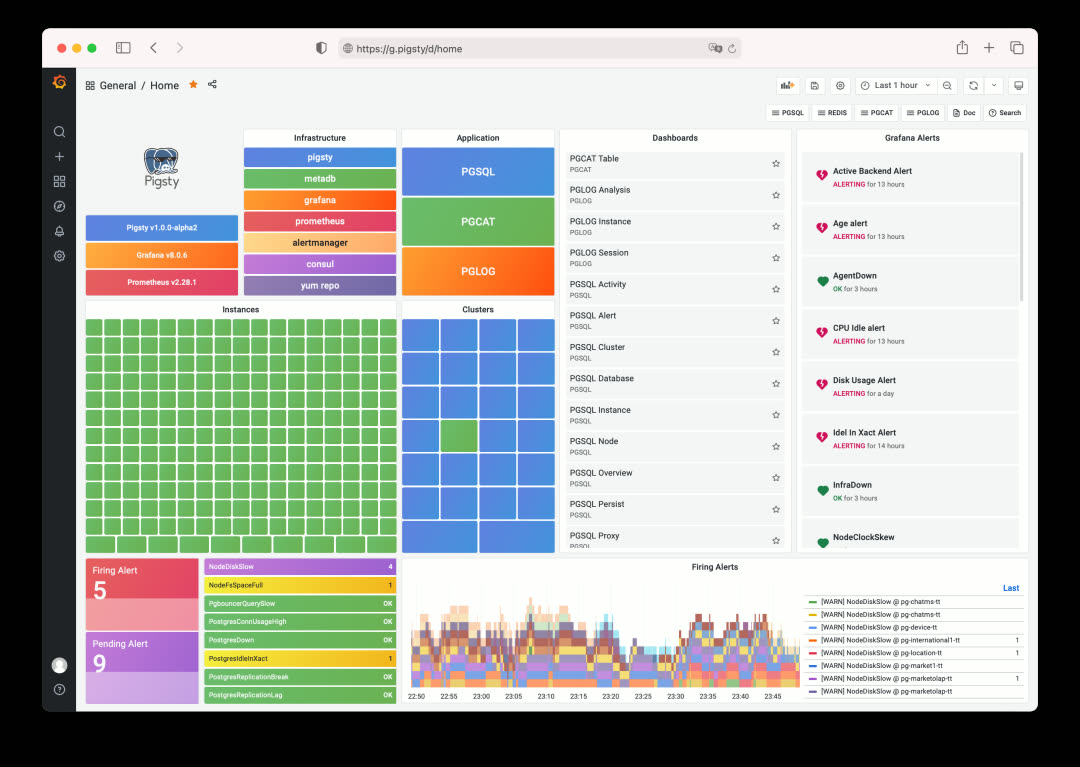This screenshot has height=767, width=1080.
Task: Open the Alerting bell icon in sidebar
Action: [59, 231]
